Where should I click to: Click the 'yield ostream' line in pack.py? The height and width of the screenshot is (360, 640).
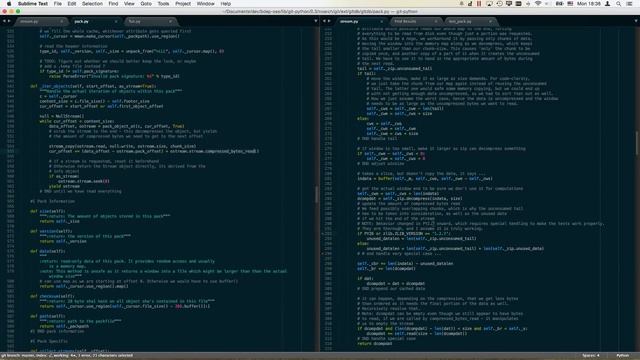[x=64, y=186]
